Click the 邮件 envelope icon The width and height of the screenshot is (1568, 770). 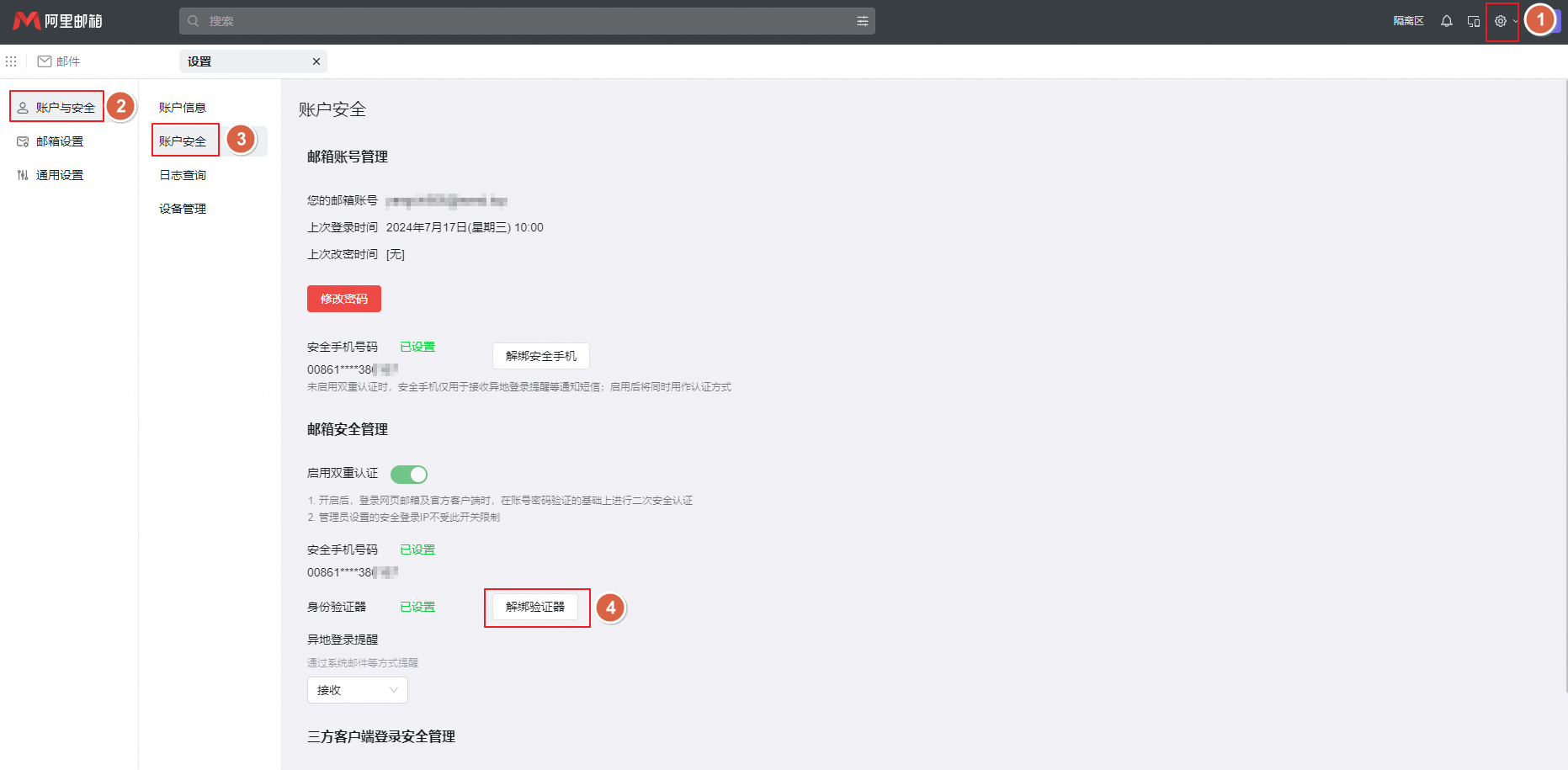pyautogui.click(x=44, y=61)
